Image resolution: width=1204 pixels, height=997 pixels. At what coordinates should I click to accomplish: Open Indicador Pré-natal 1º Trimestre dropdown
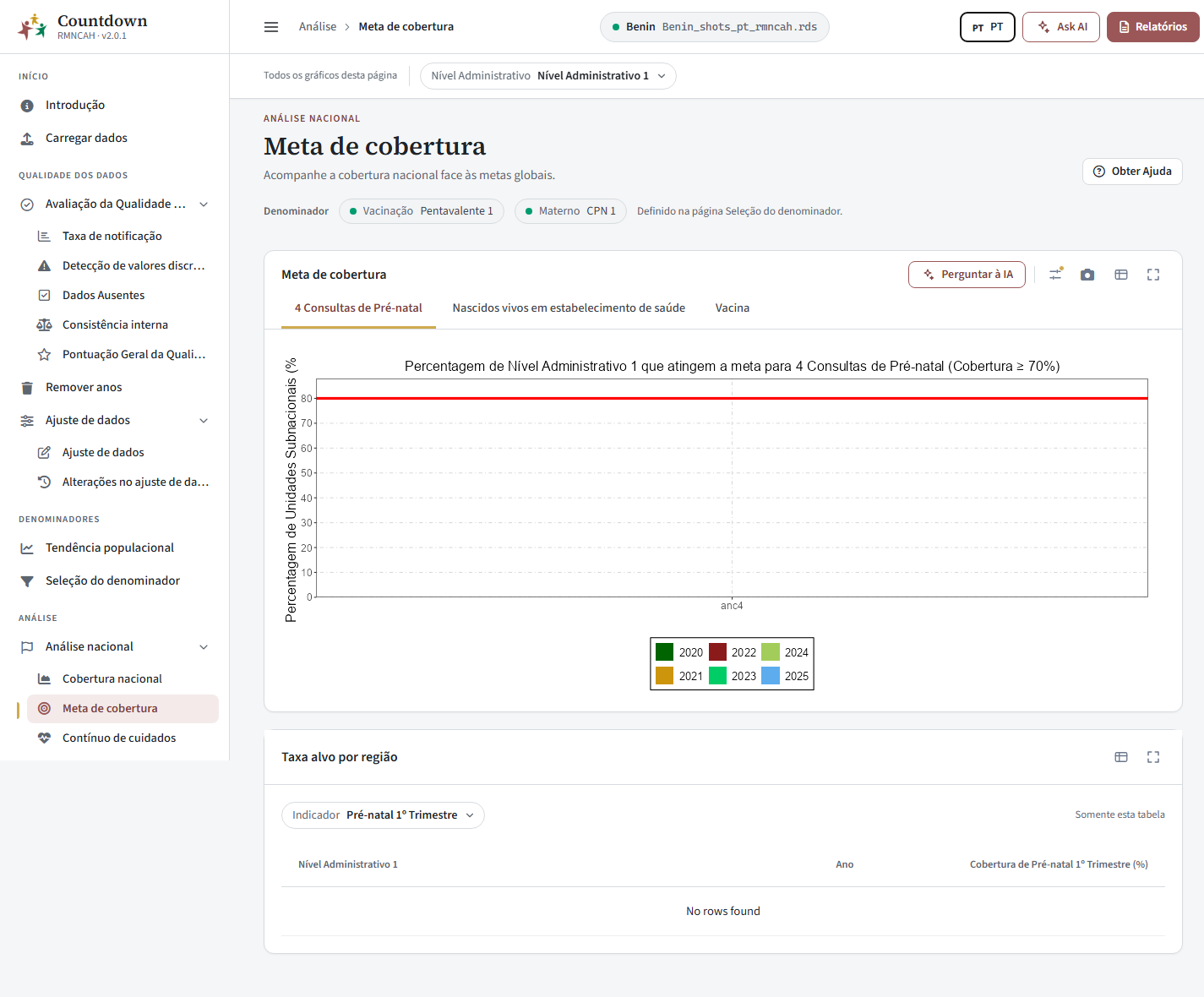[x=383, y=815]
